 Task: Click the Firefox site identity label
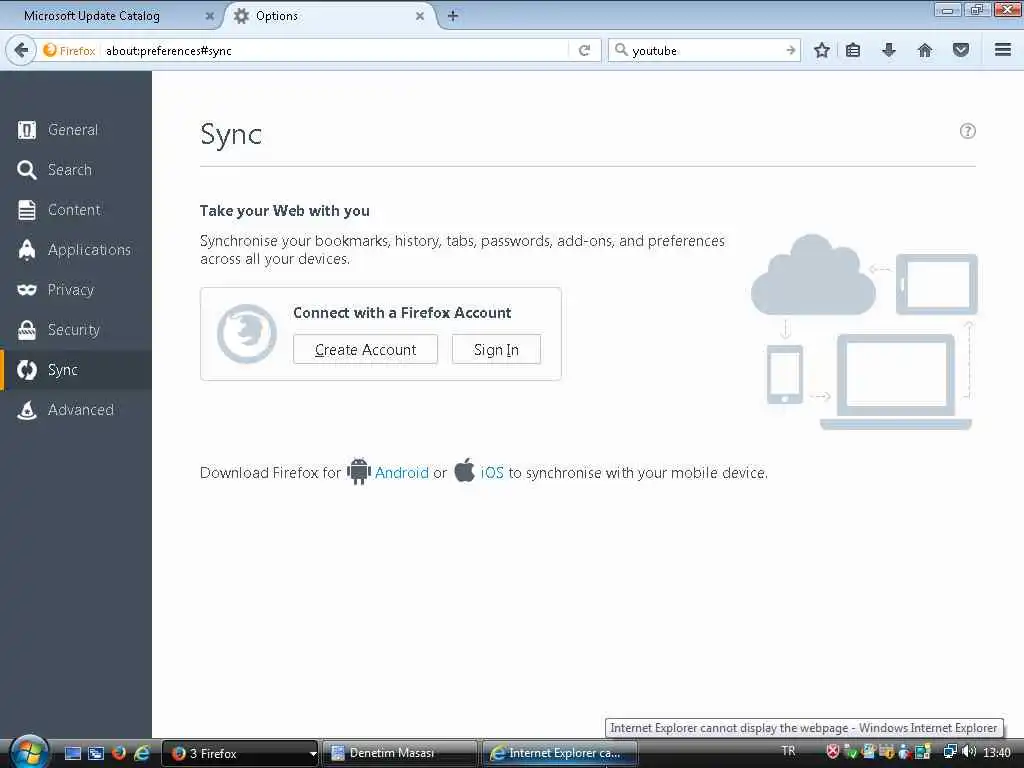pos(70,50)
